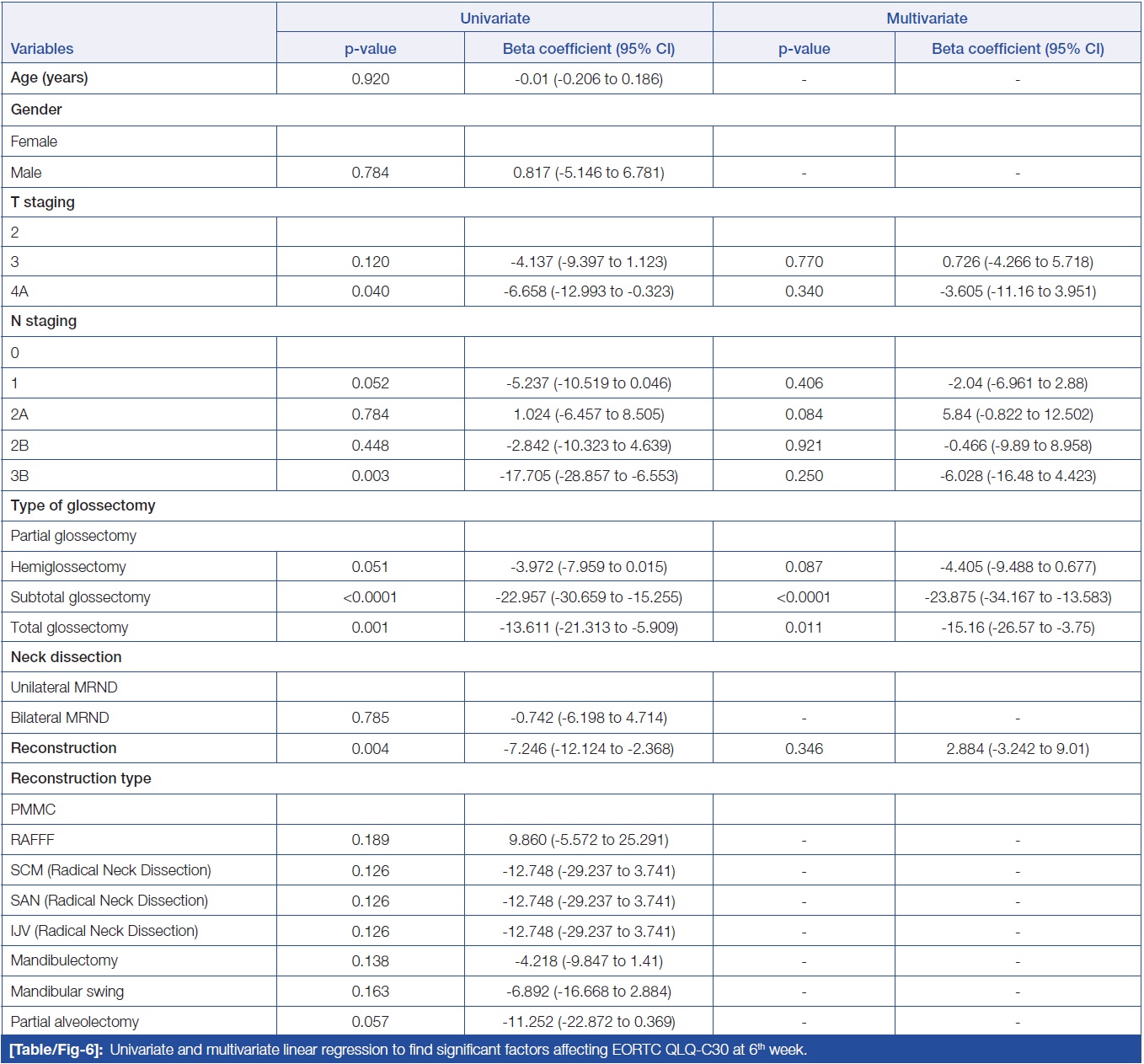Select the Reconstruction type heading
This screenshot has height=1064, width=1144.
81,778
